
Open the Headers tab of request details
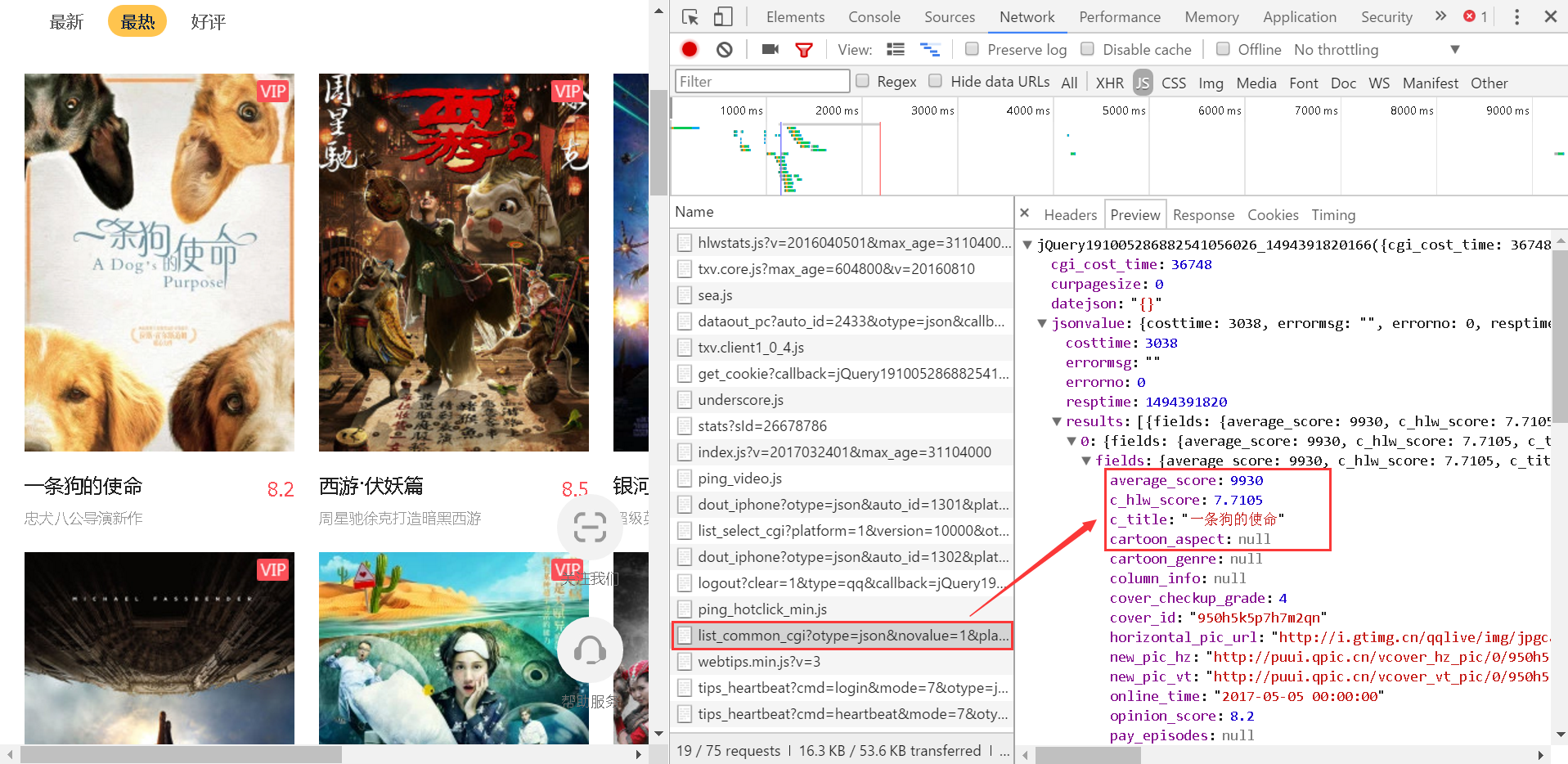pos(1071,215)
